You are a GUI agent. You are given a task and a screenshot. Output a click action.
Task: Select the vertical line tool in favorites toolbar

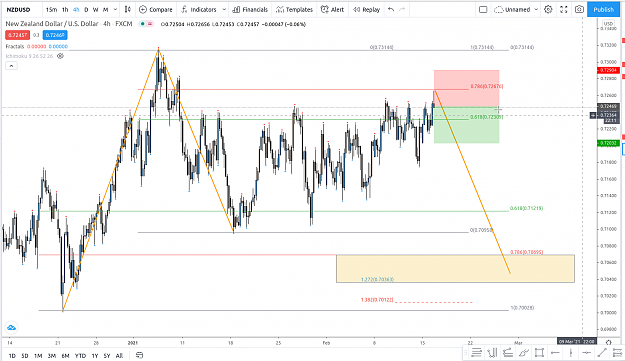click(x=570, y=352)
